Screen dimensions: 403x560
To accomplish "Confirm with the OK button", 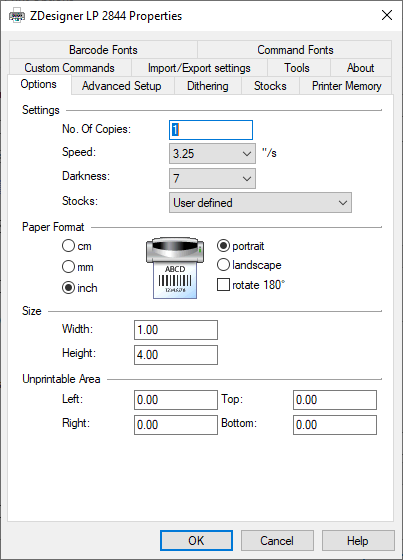I will pos(196,540).
